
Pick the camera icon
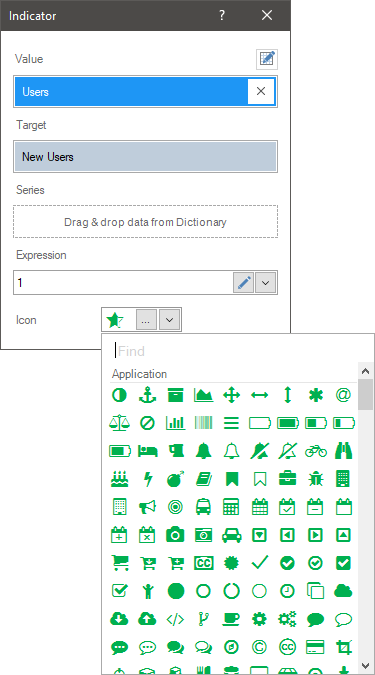coord(175,535)
